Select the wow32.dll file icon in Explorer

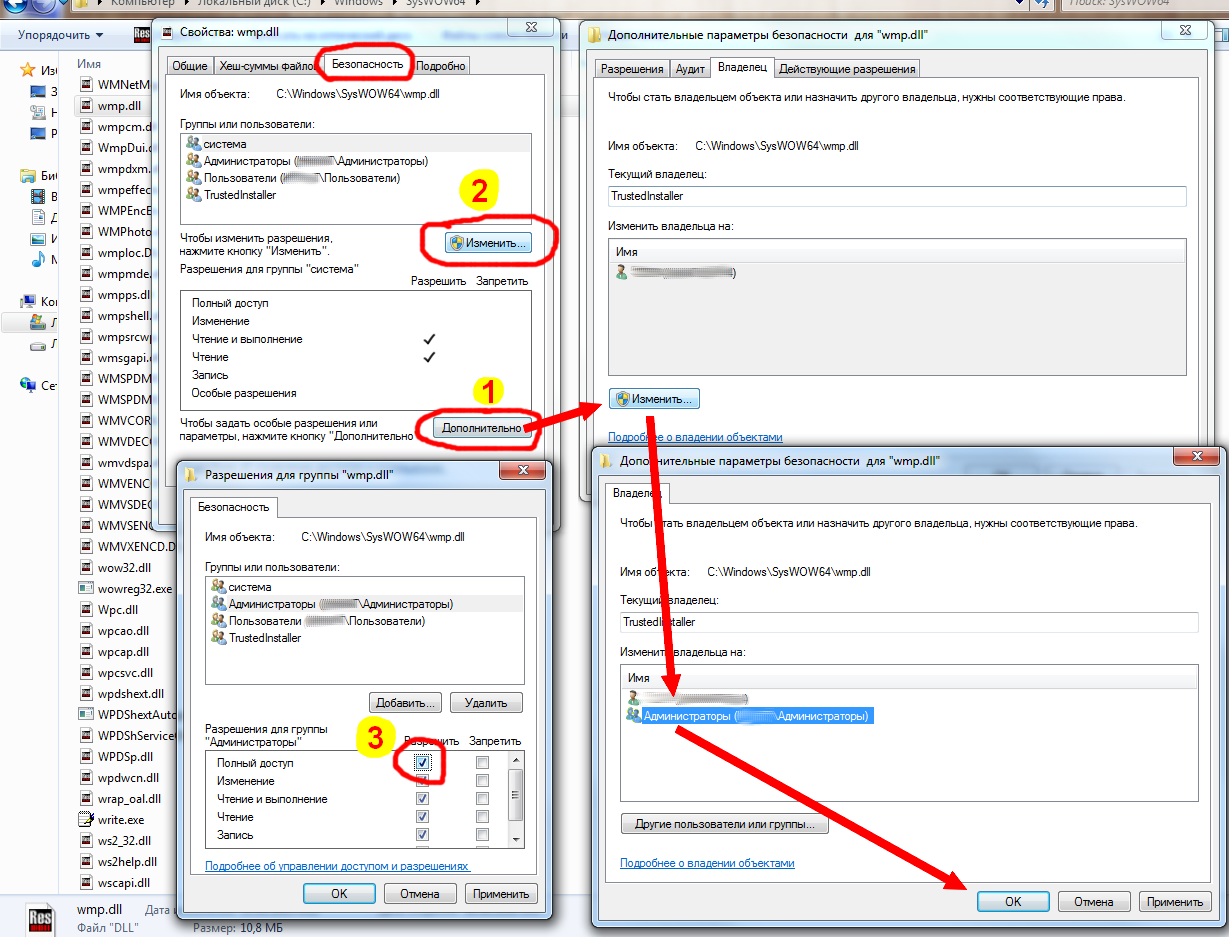(87, 568)
